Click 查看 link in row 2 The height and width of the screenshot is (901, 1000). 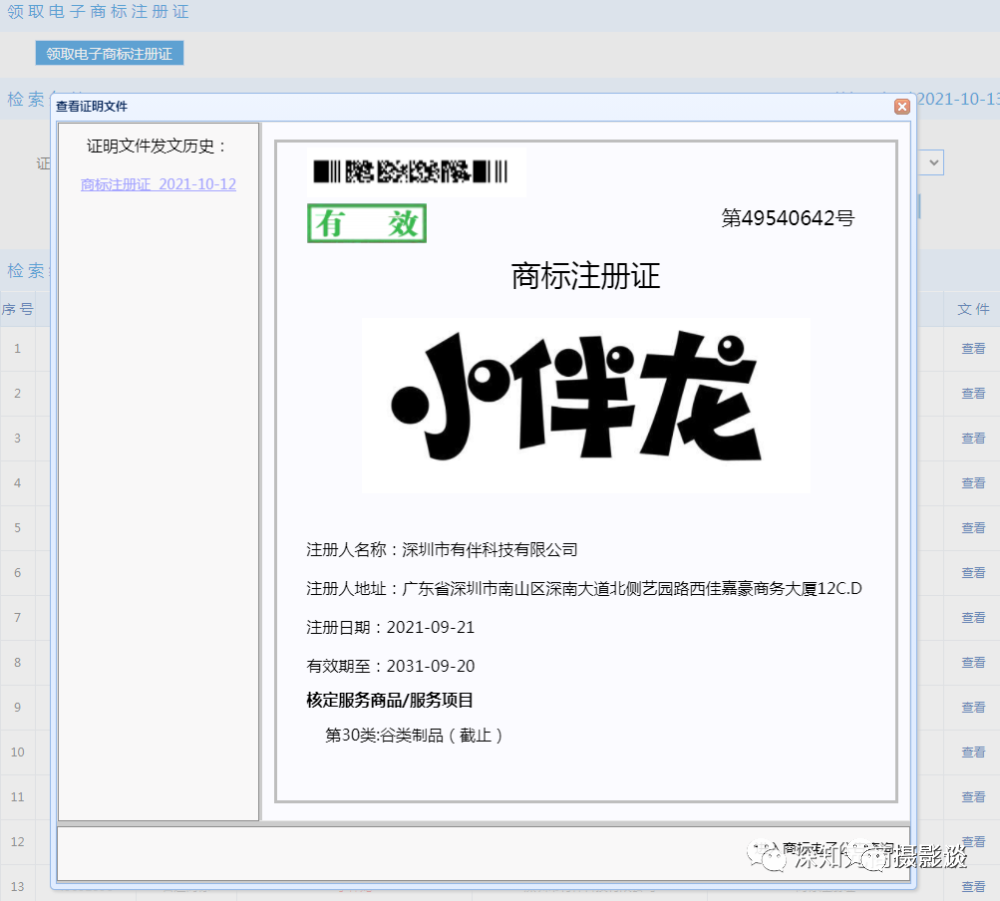(973, 393)
